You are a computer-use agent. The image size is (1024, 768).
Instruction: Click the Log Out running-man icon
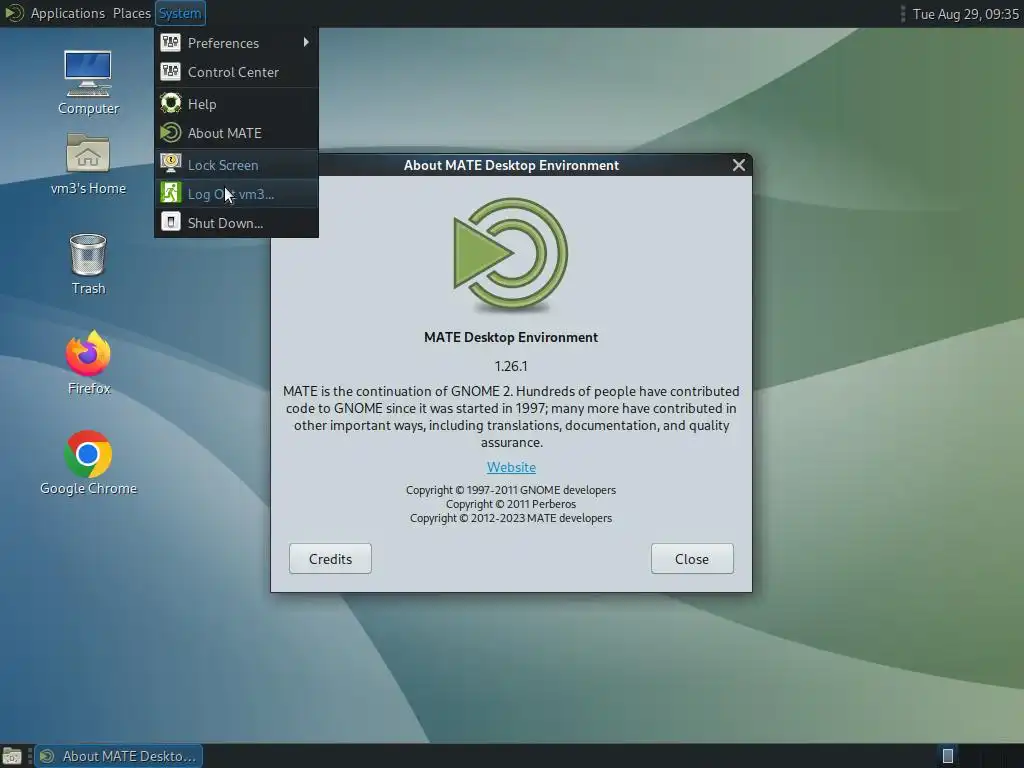170,193
